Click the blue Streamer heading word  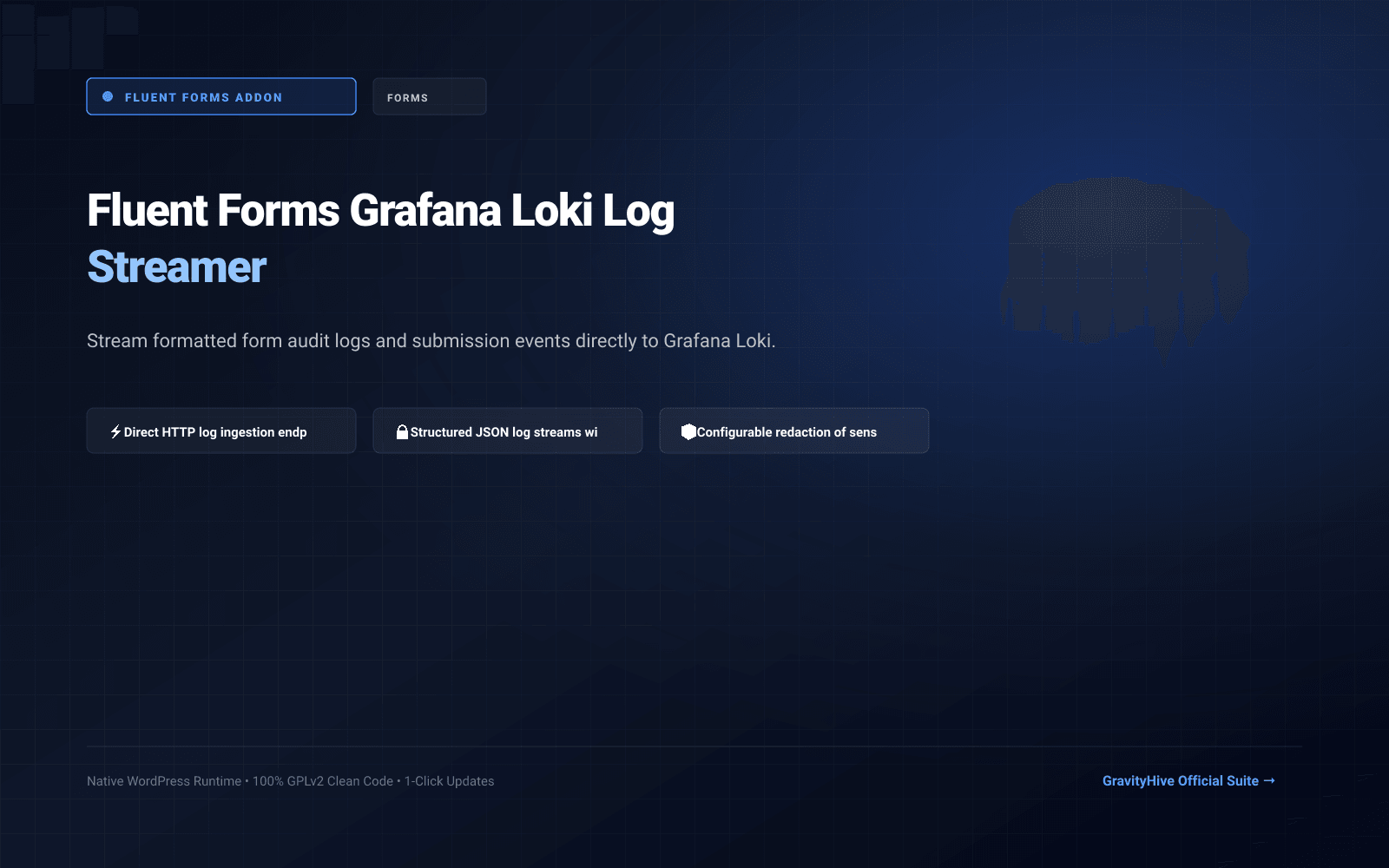pyautogui.click(x=177, y=266)
